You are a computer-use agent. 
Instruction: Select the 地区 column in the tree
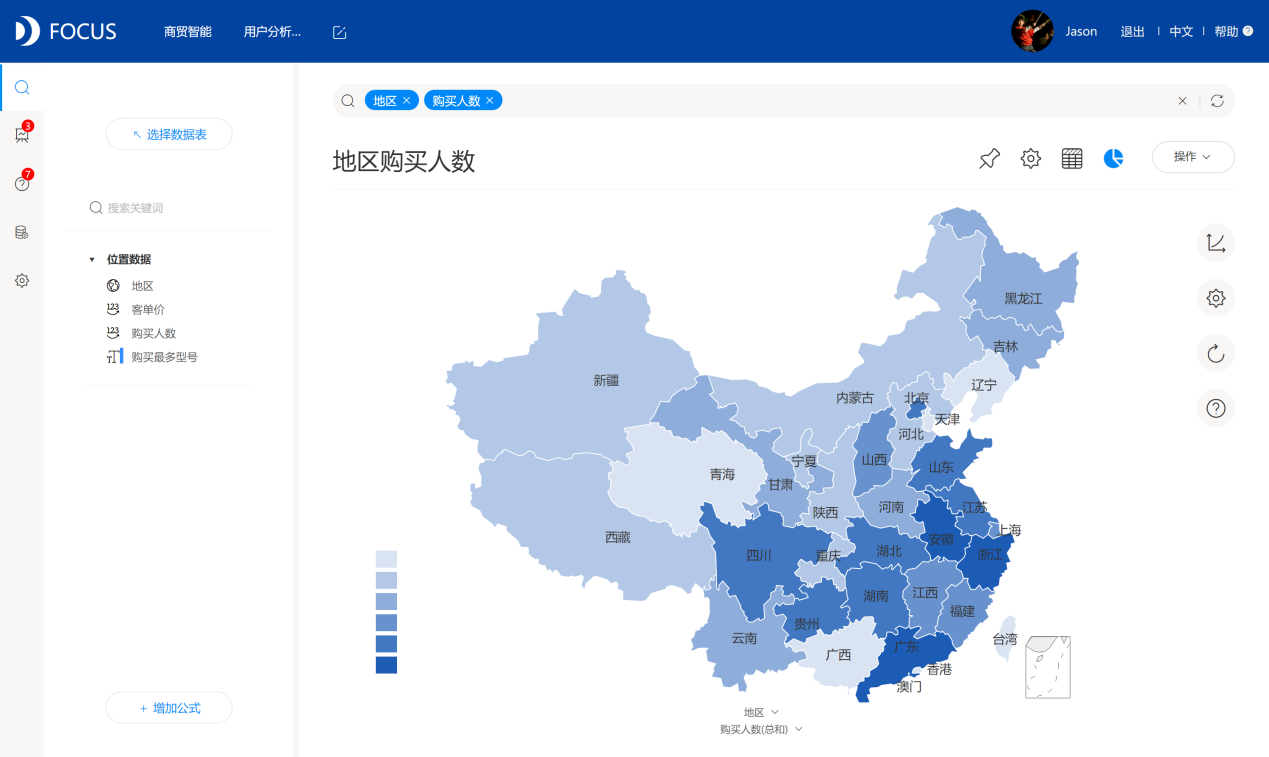(x=142, y=286)
